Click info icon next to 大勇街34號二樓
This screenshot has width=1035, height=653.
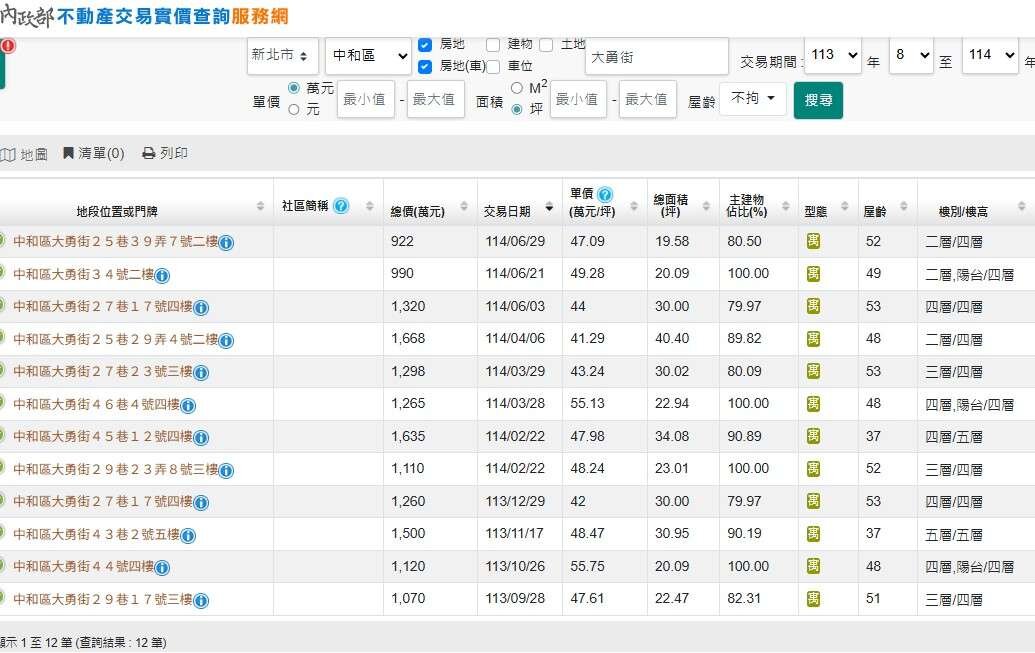coord(162,276)
